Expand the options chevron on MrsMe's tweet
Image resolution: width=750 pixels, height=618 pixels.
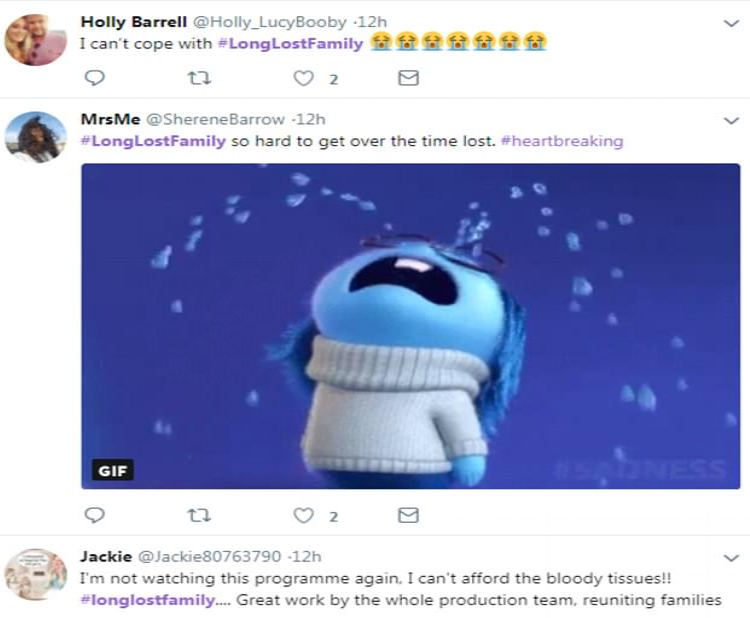click(731, 121)
